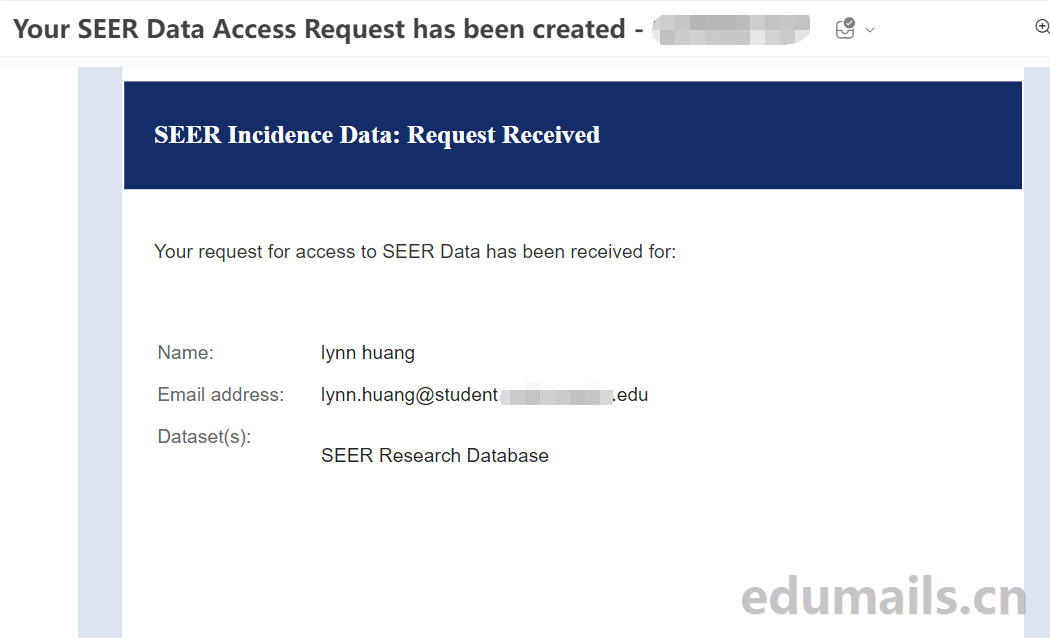
Task: Click the "SEER Incidence Data: Request Received" heading
Action: [x=377, y=135]
